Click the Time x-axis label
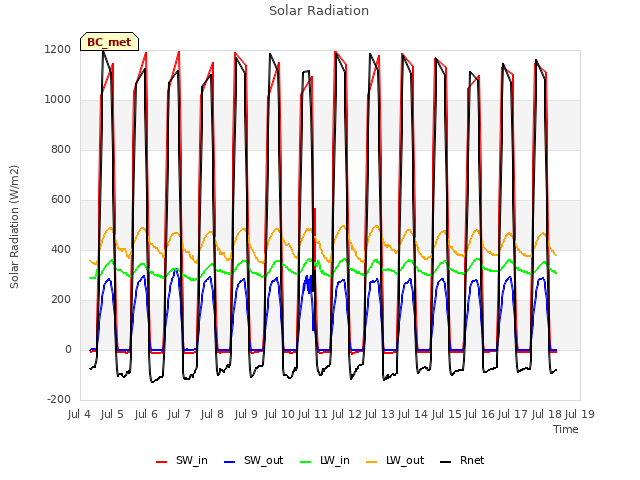This screenshot has height=480, width=640. point(566,429)
